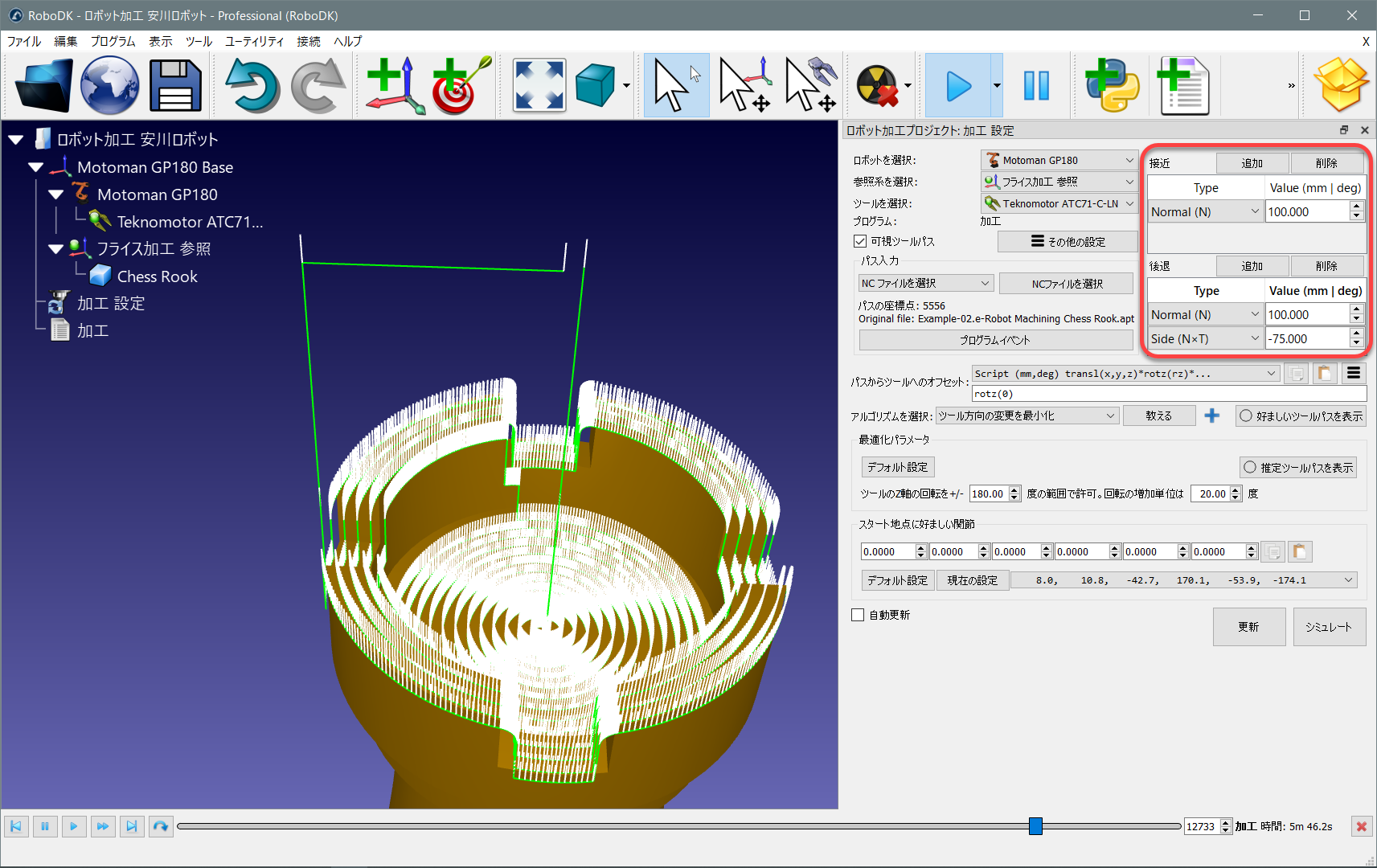Open the online library globe icon

(109, 85)
